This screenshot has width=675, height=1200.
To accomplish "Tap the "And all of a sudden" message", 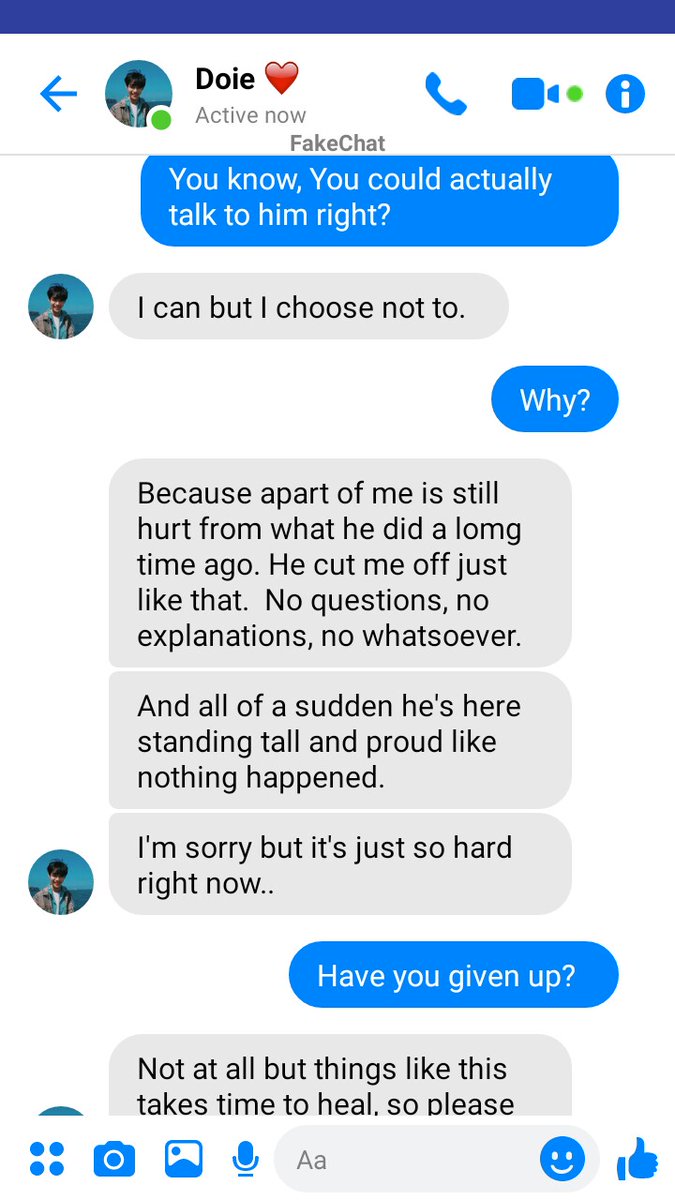I will [340, 741].
